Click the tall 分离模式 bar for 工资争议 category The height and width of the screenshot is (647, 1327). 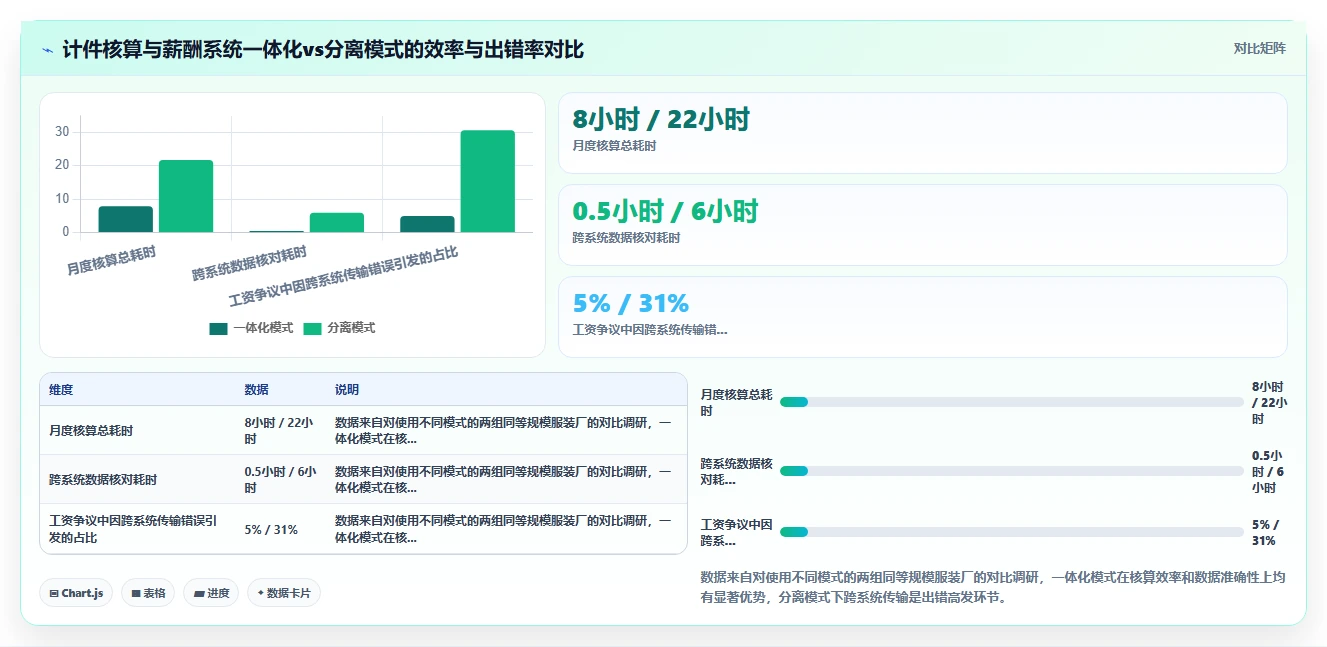(488, 181)
